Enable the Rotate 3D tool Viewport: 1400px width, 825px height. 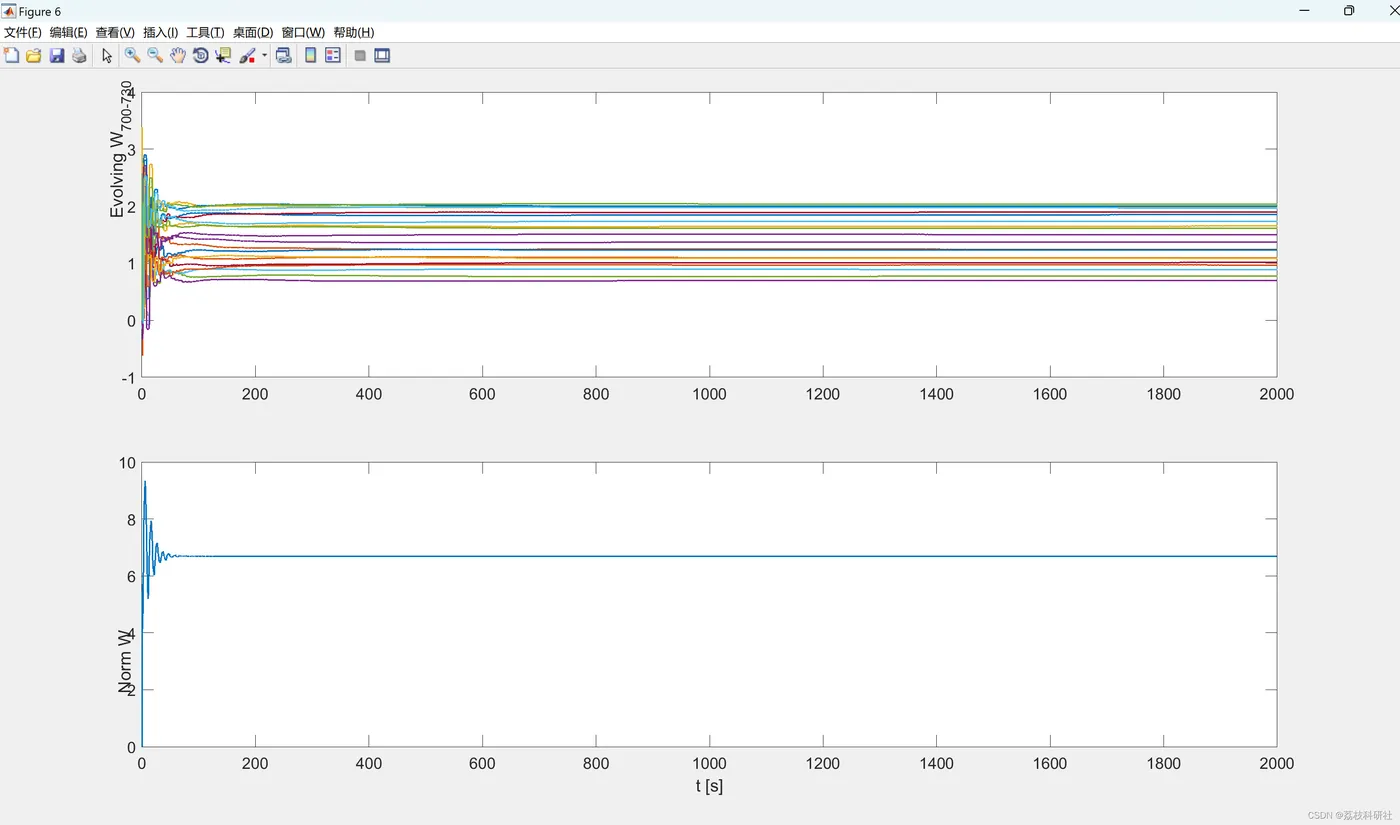200,56
